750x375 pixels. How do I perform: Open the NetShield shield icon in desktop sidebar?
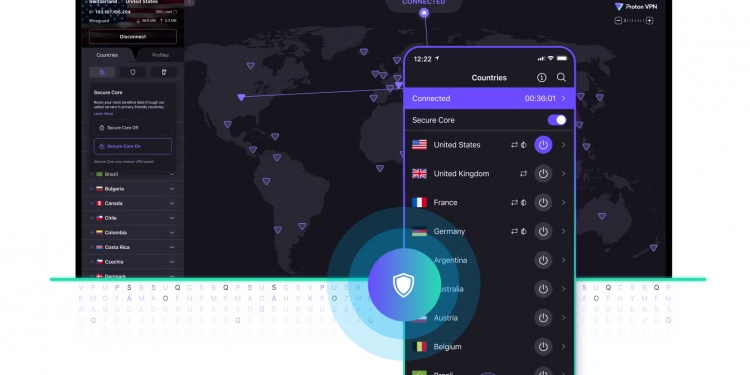click(x=132, y=72)
